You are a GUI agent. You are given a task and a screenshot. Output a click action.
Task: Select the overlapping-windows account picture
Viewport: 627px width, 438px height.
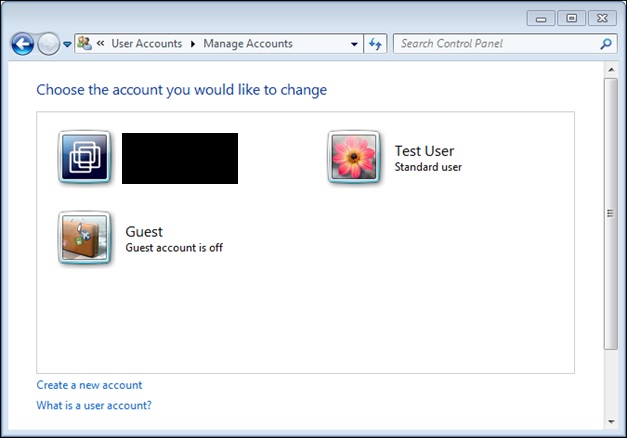(x=84, y=157)
